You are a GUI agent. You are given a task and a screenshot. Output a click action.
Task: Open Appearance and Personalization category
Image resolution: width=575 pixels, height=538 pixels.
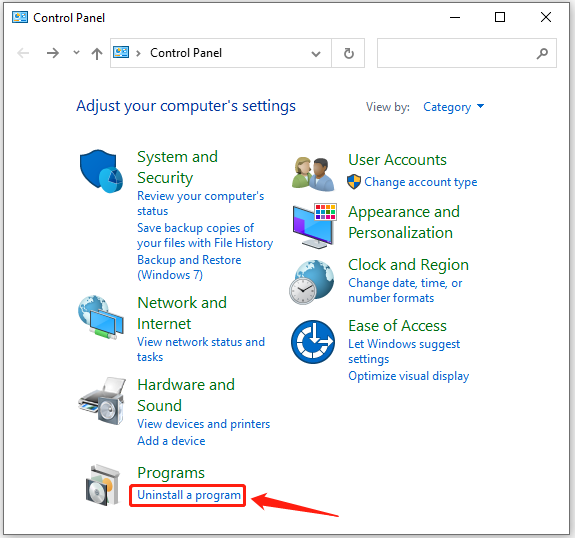pyautogui.click(x=404, y=222)
